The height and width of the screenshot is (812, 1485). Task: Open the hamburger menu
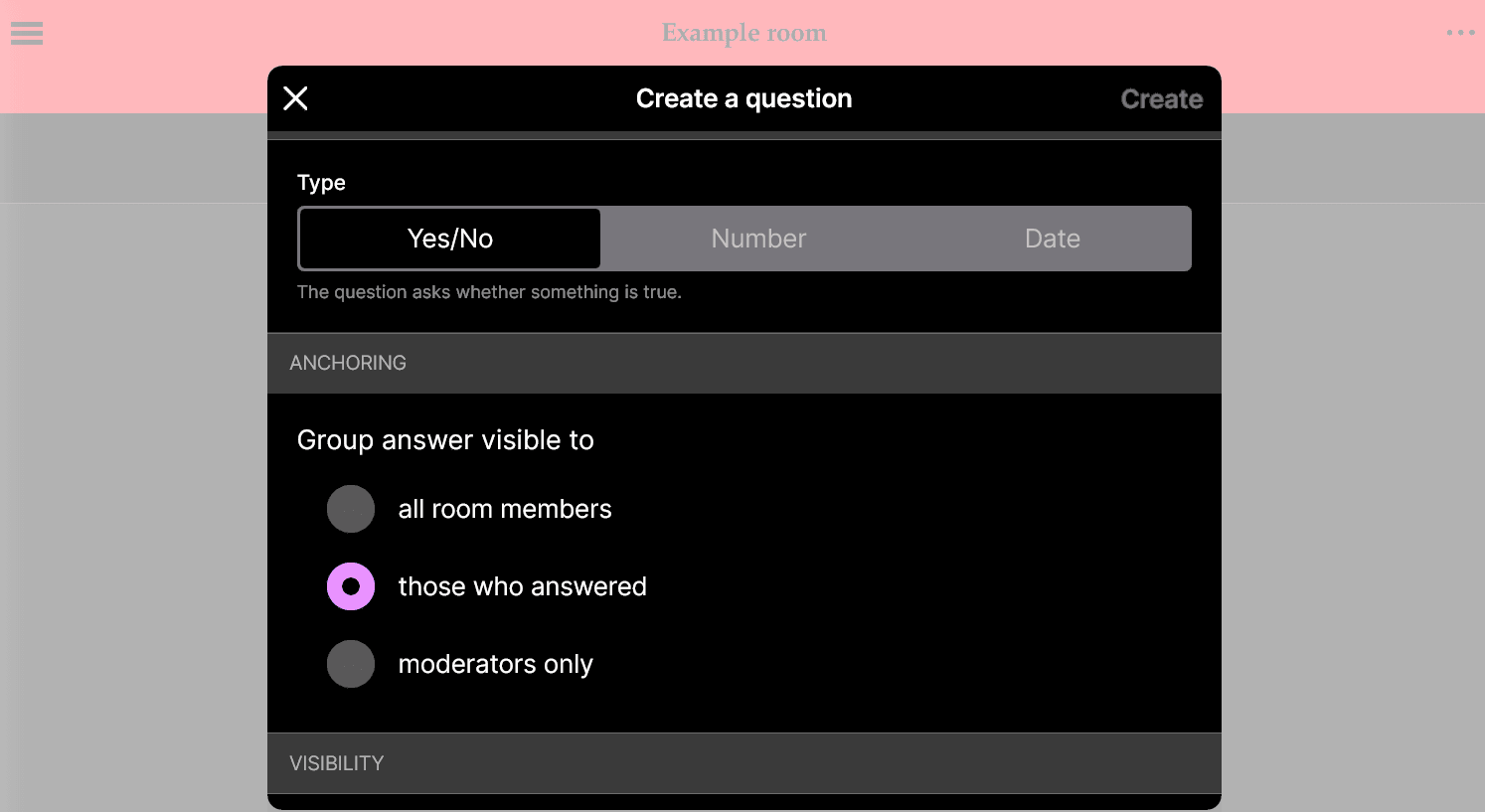[x=27, y=34]
